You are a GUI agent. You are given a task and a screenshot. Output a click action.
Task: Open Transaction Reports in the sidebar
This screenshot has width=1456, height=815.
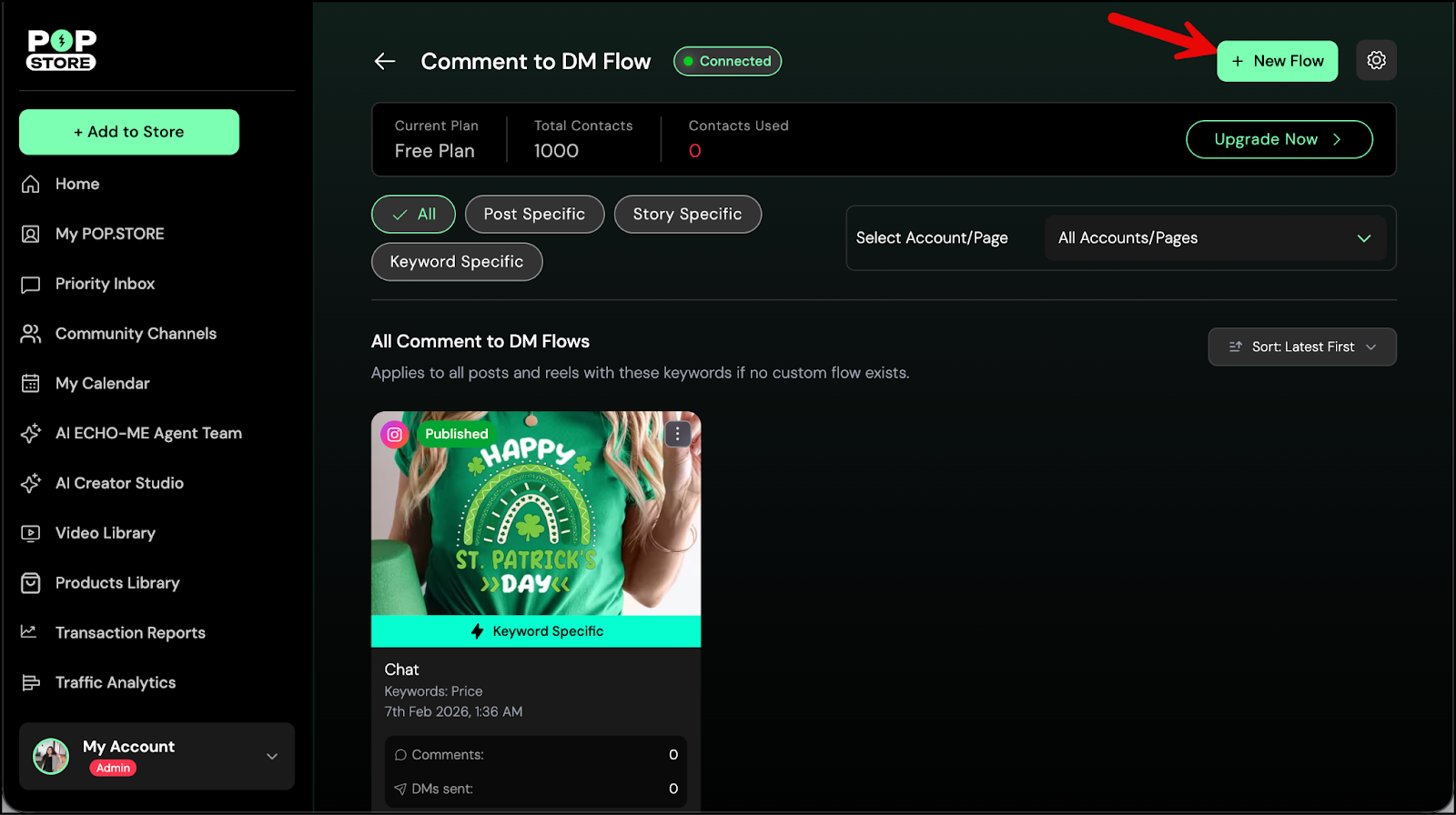coord(130,633)
